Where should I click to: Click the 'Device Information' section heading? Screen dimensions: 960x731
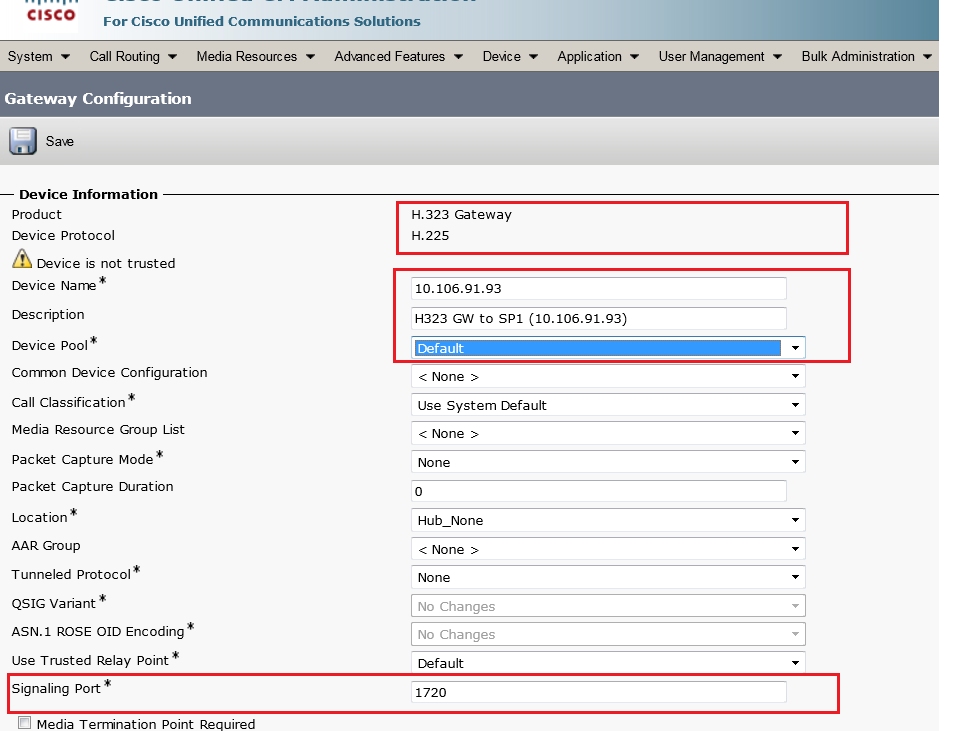[88, 194]
